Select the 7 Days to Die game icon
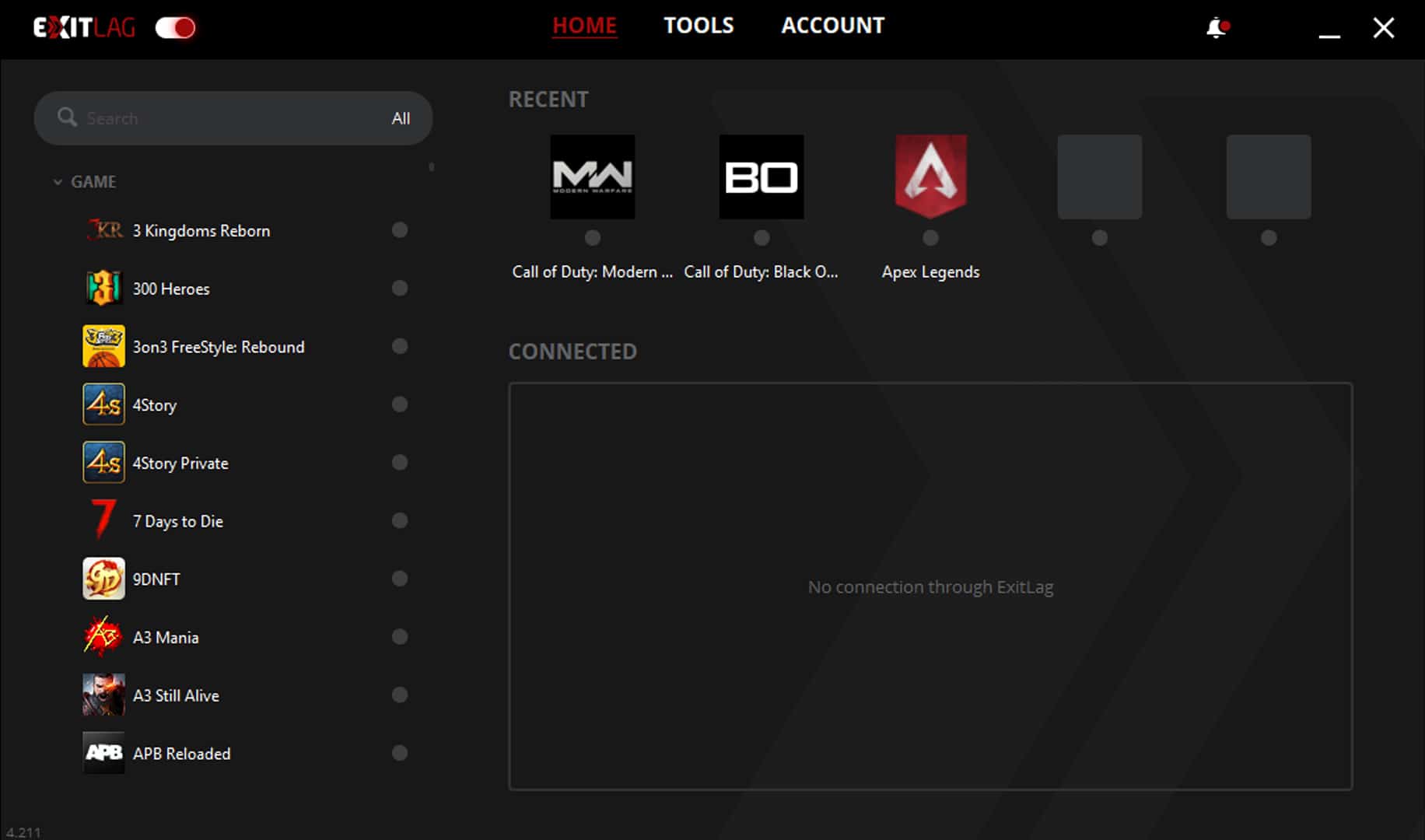This screenshot has height=840, width=1425. tap(102, 520)
